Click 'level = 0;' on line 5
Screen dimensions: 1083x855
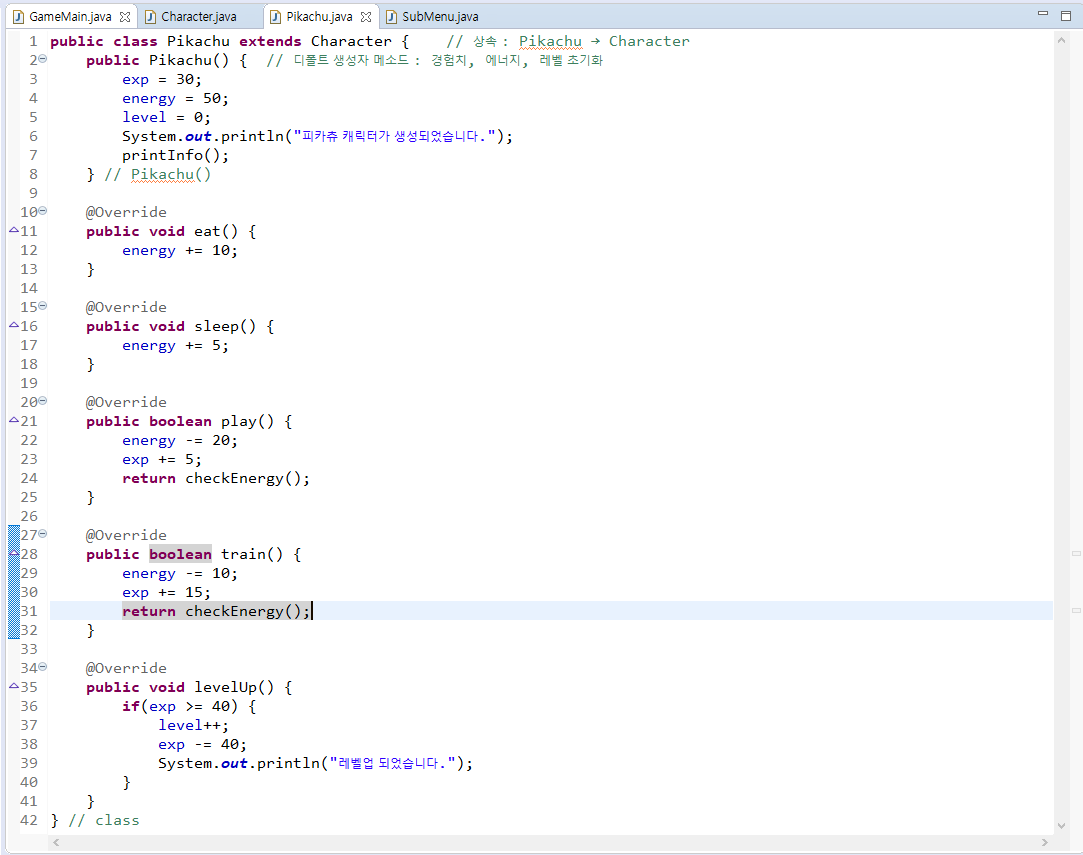point(166,117)
